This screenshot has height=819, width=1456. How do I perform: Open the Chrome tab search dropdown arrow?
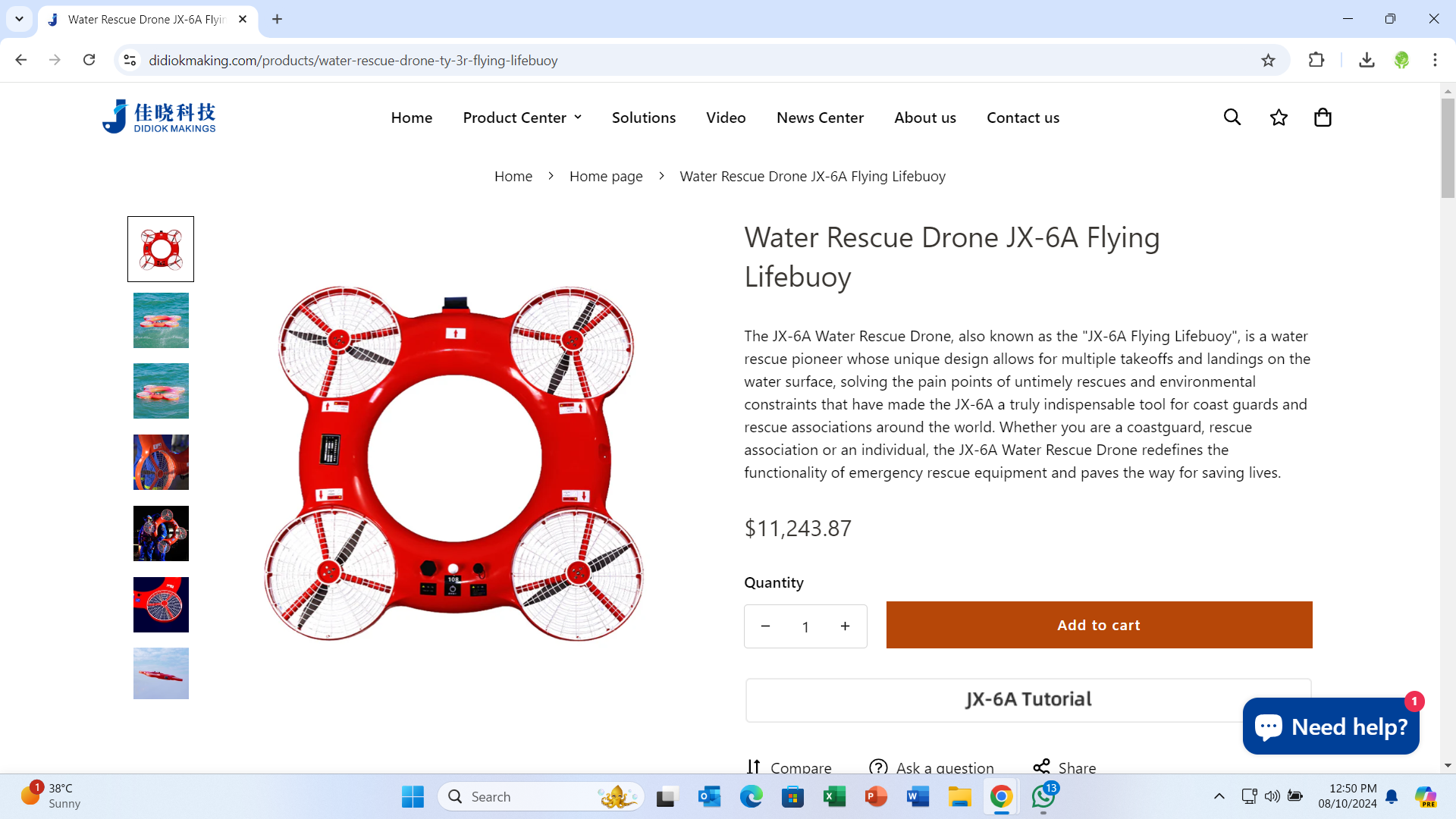point(19,19)
